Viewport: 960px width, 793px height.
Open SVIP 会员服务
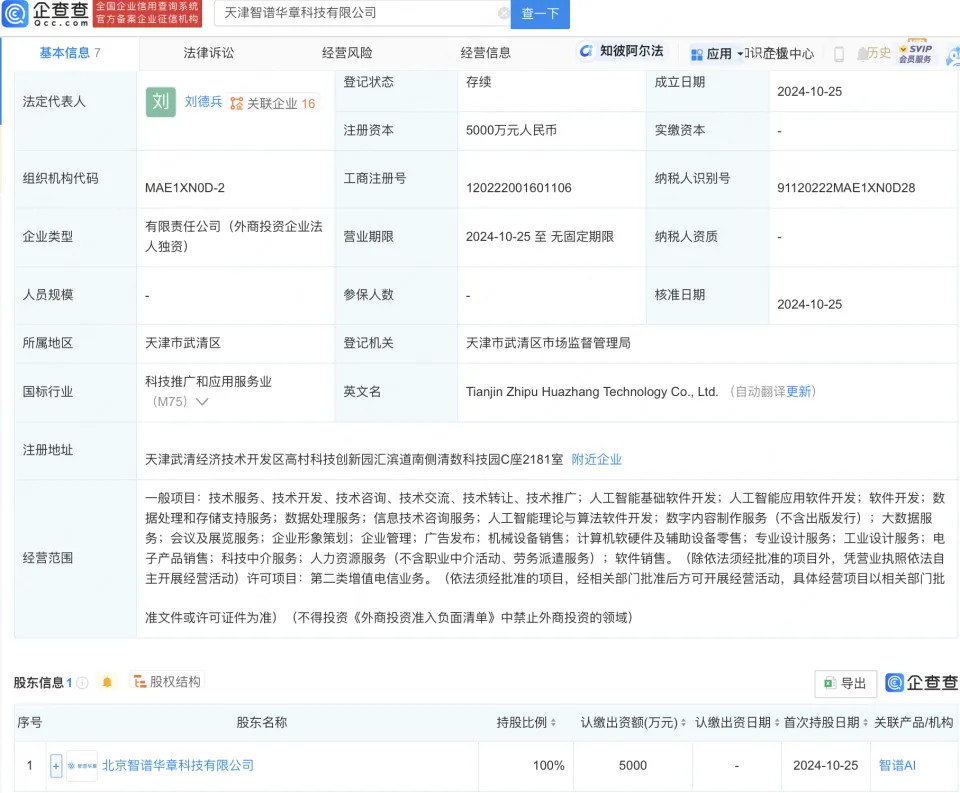[915, 53]
